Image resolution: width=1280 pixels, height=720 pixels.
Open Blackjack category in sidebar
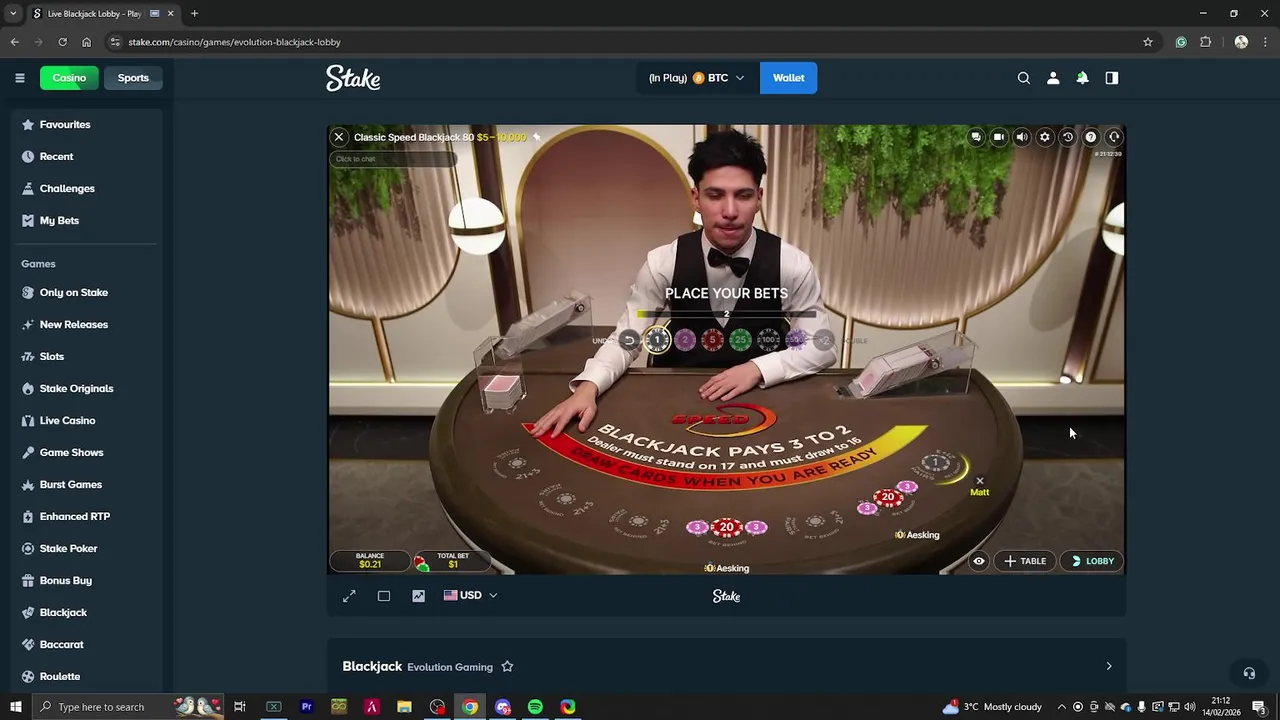point(88,613)
